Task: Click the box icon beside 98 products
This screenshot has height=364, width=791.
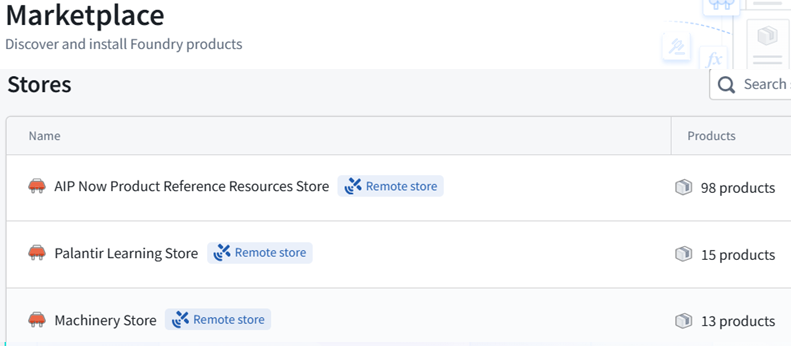Action: coord(684,188)
